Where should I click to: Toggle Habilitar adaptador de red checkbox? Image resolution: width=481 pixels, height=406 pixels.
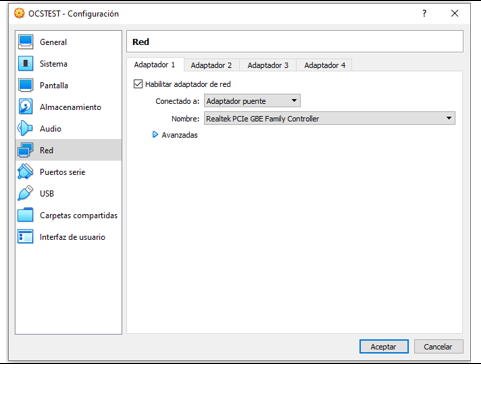[x=138, y=84]
